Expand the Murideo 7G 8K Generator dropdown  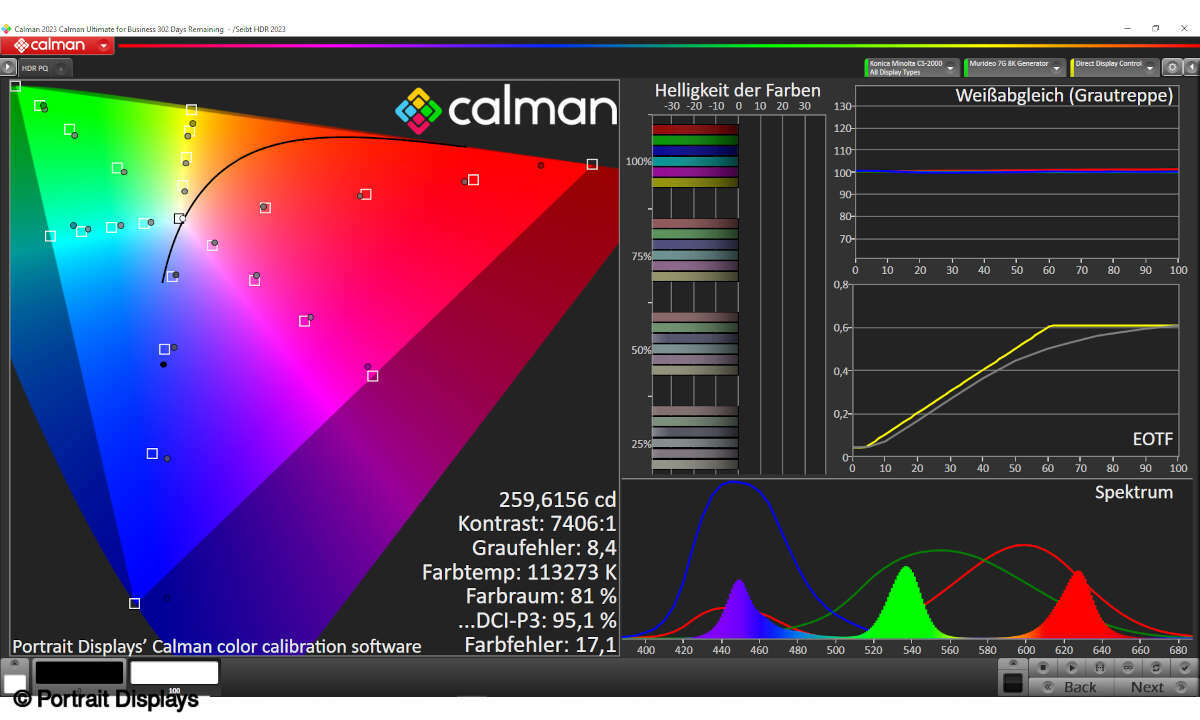point(1057,68)
